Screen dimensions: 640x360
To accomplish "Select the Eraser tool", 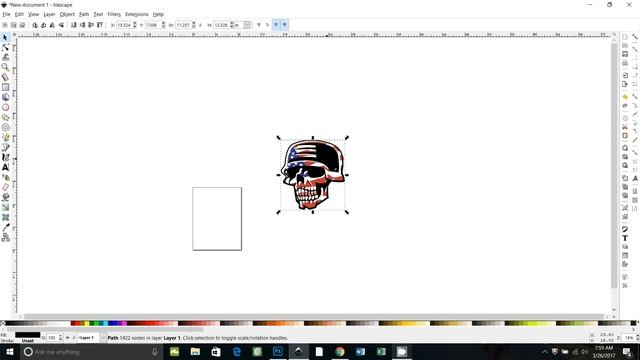I will pos(5,187).
